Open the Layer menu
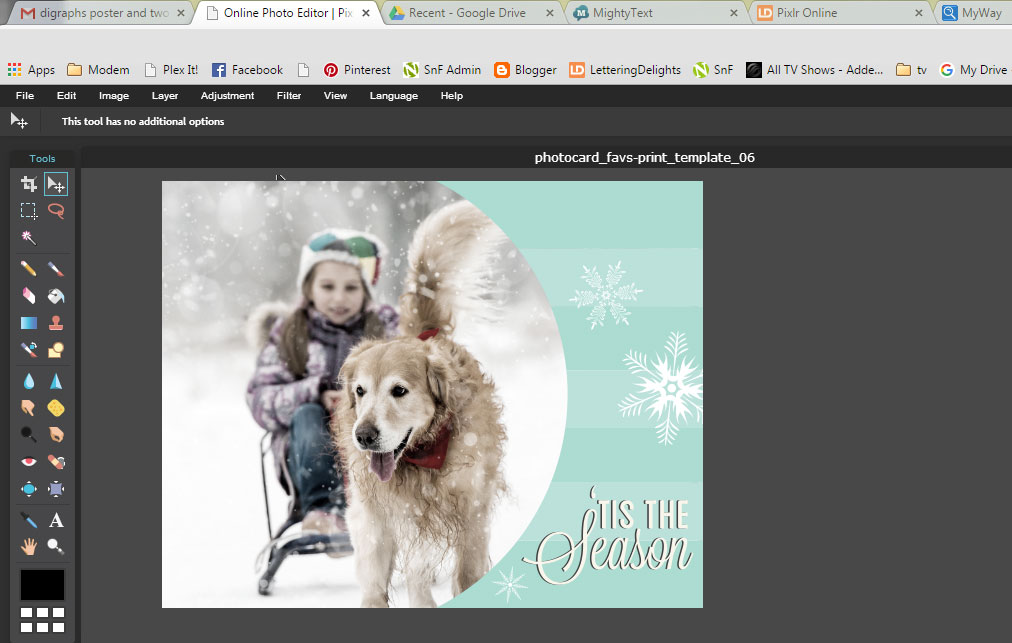 pyautogui.click(x=165, y=96)
